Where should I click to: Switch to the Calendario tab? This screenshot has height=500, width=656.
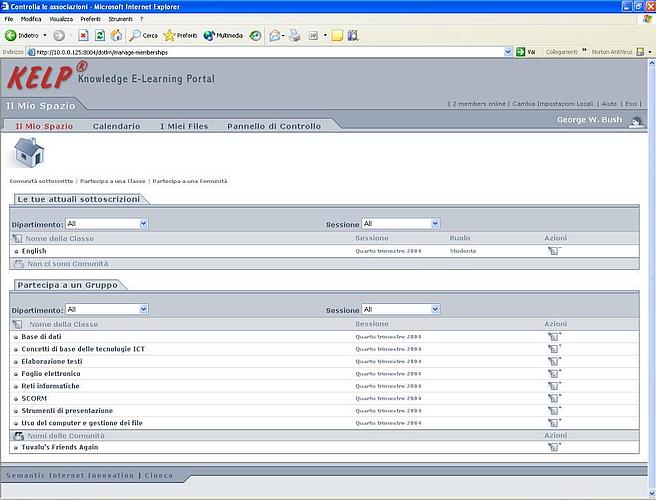pyautogui.click(x=116, y=127)
